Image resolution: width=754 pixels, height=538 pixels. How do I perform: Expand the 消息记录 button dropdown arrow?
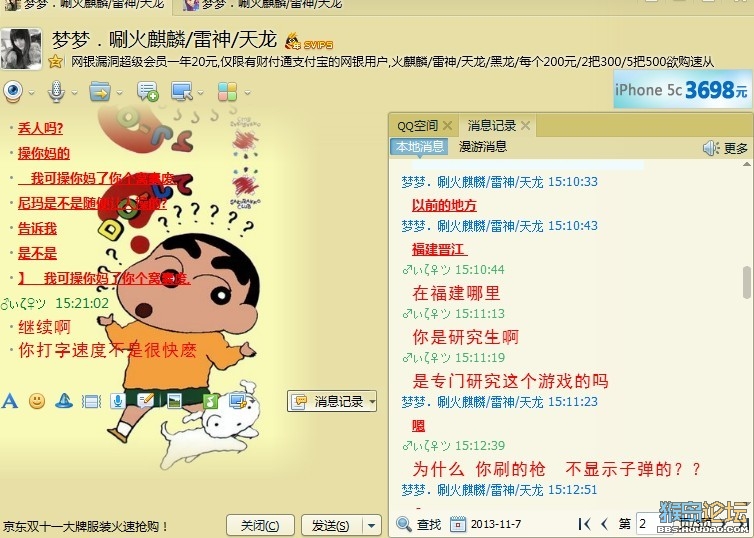click(x=372, y=401)
